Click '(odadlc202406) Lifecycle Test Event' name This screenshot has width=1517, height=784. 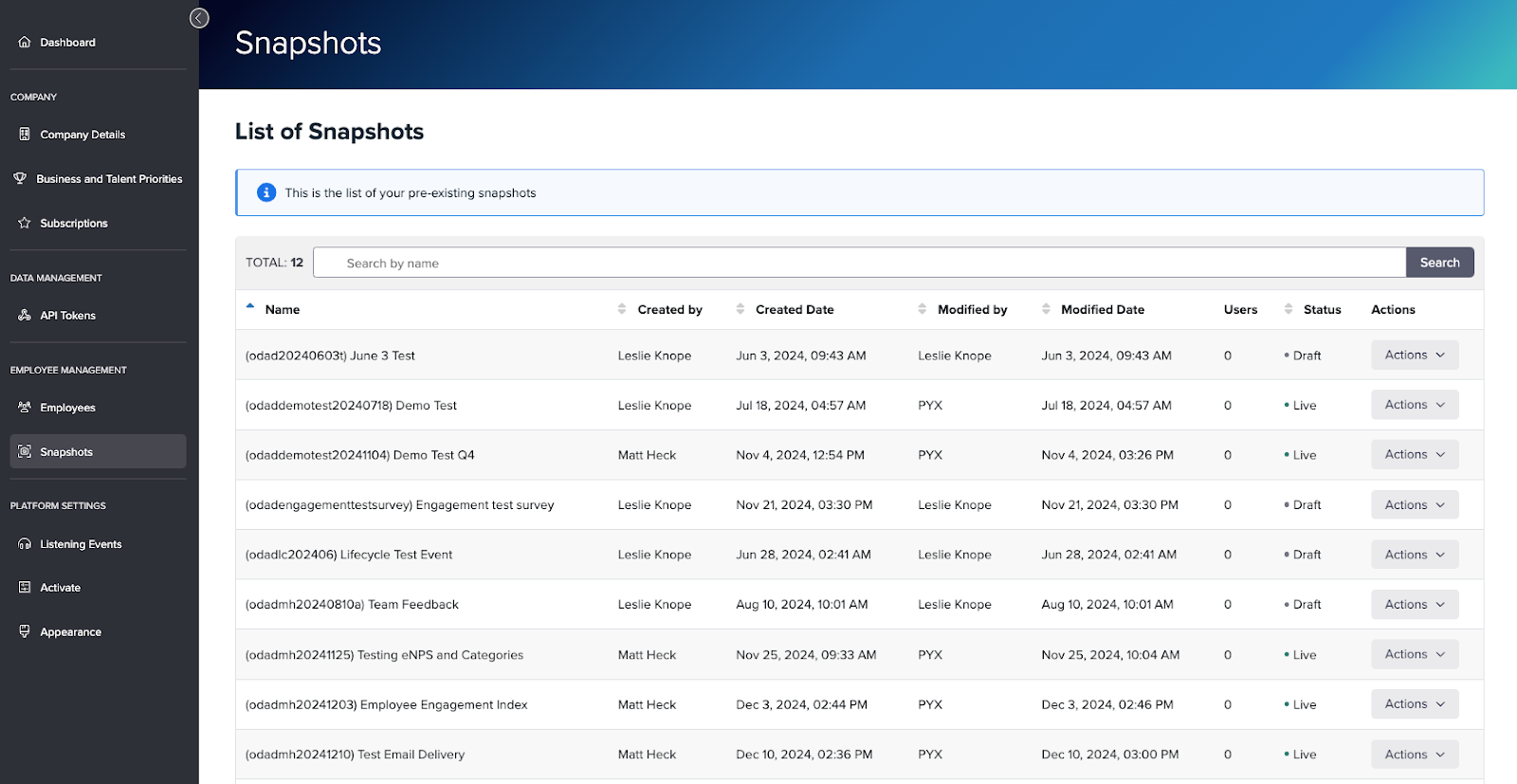pos(348,555)
